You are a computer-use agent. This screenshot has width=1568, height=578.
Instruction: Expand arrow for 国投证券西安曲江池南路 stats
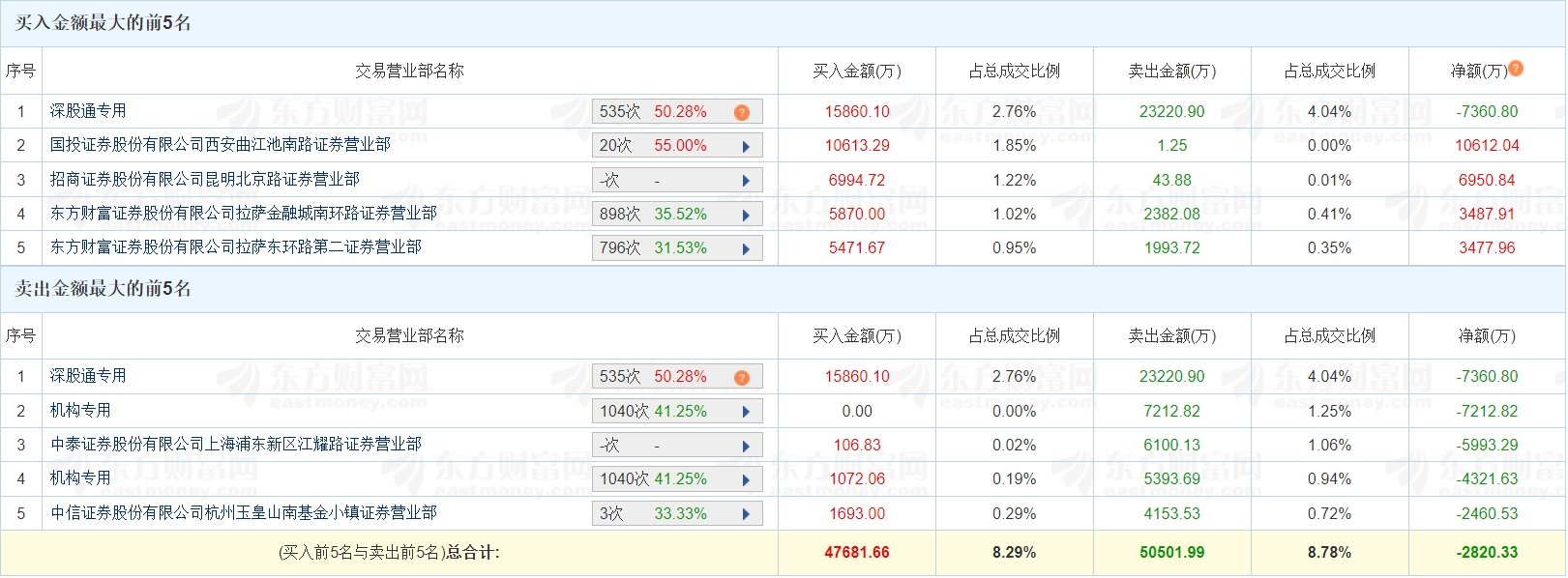tap(746, 147)
